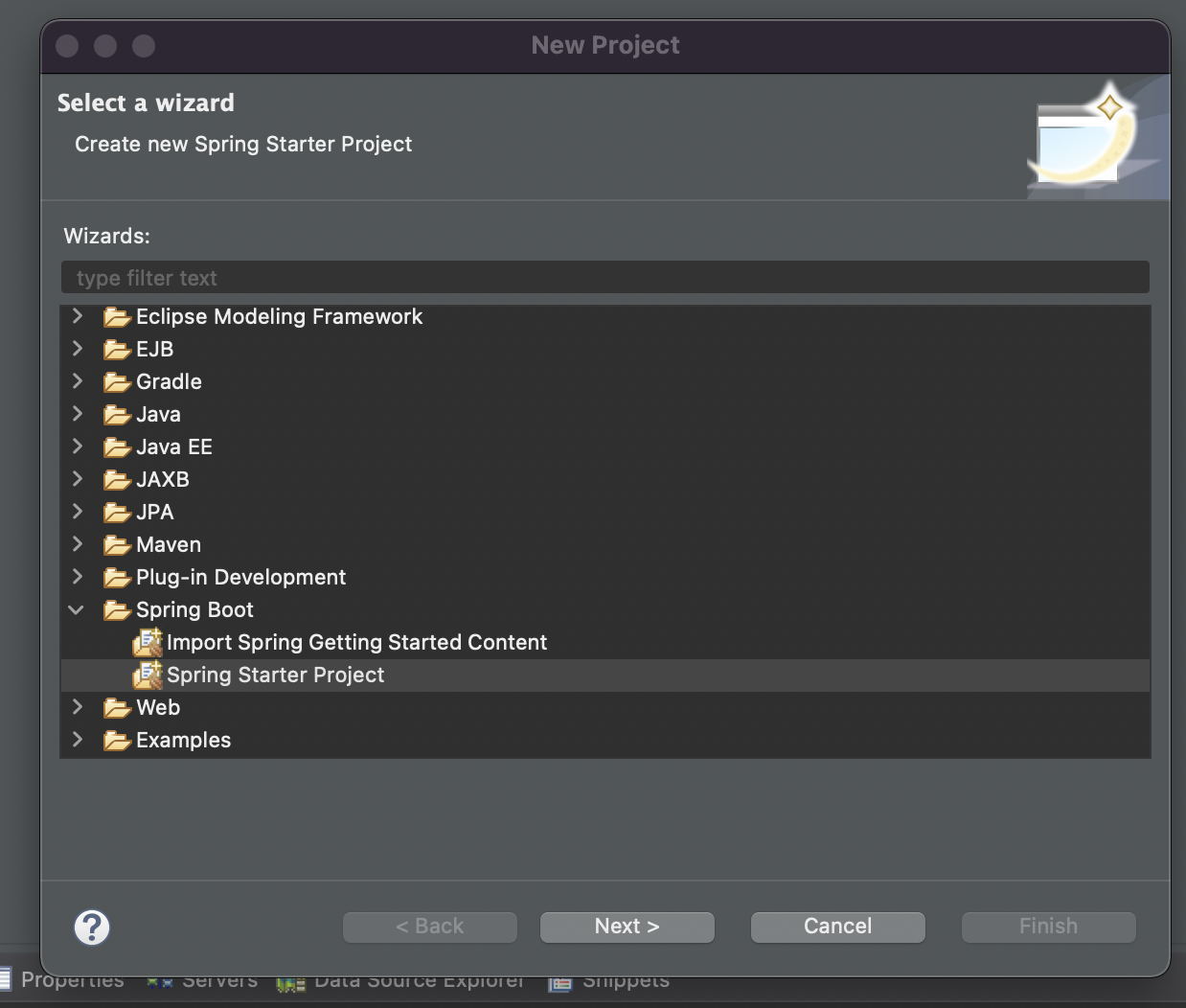Select the Eclipse Modeling Framework label
Viewport: 1186px width, 1008px height.
(279, 317)
